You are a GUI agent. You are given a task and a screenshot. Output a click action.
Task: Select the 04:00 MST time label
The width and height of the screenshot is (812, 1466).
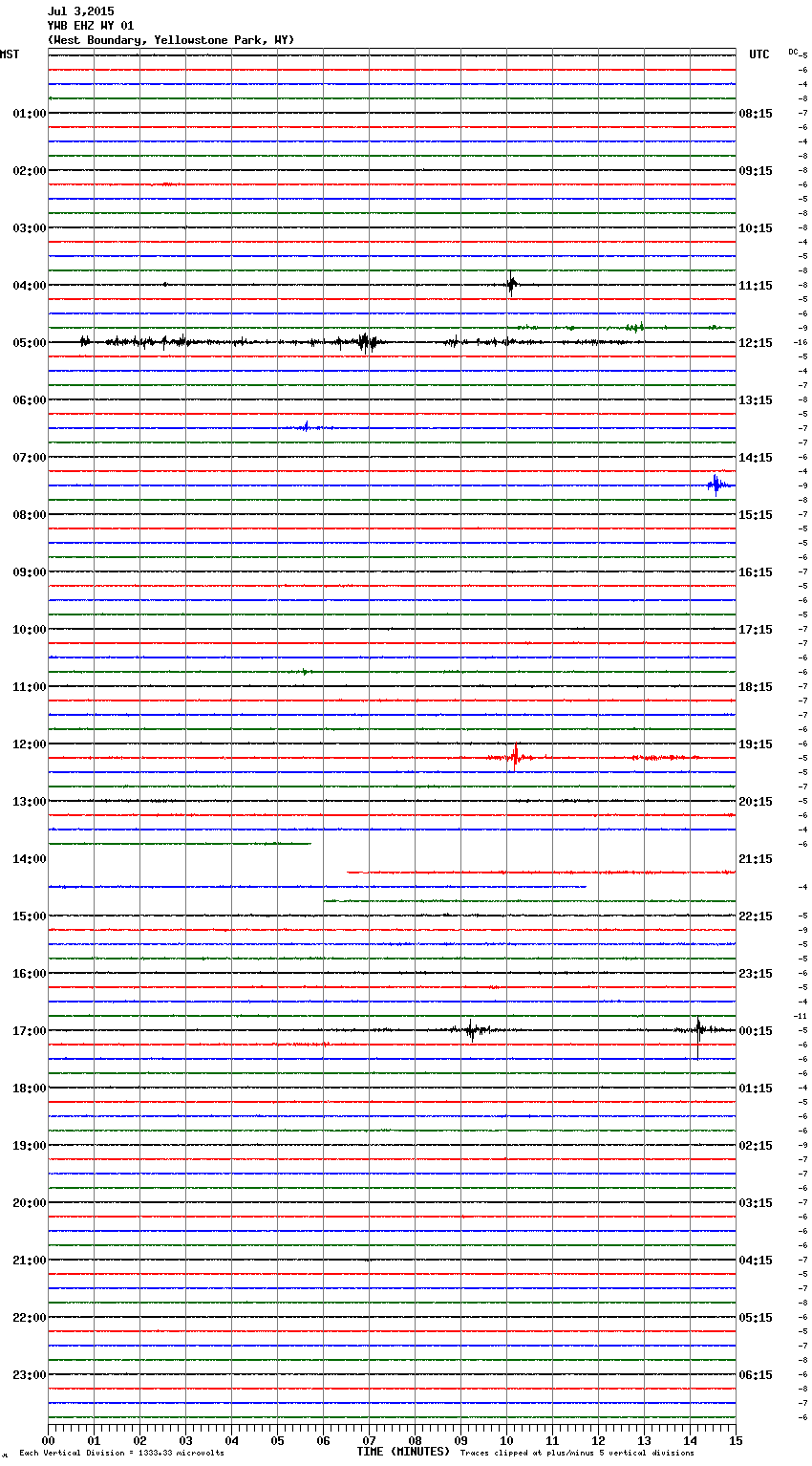click(x=30, y=286)
